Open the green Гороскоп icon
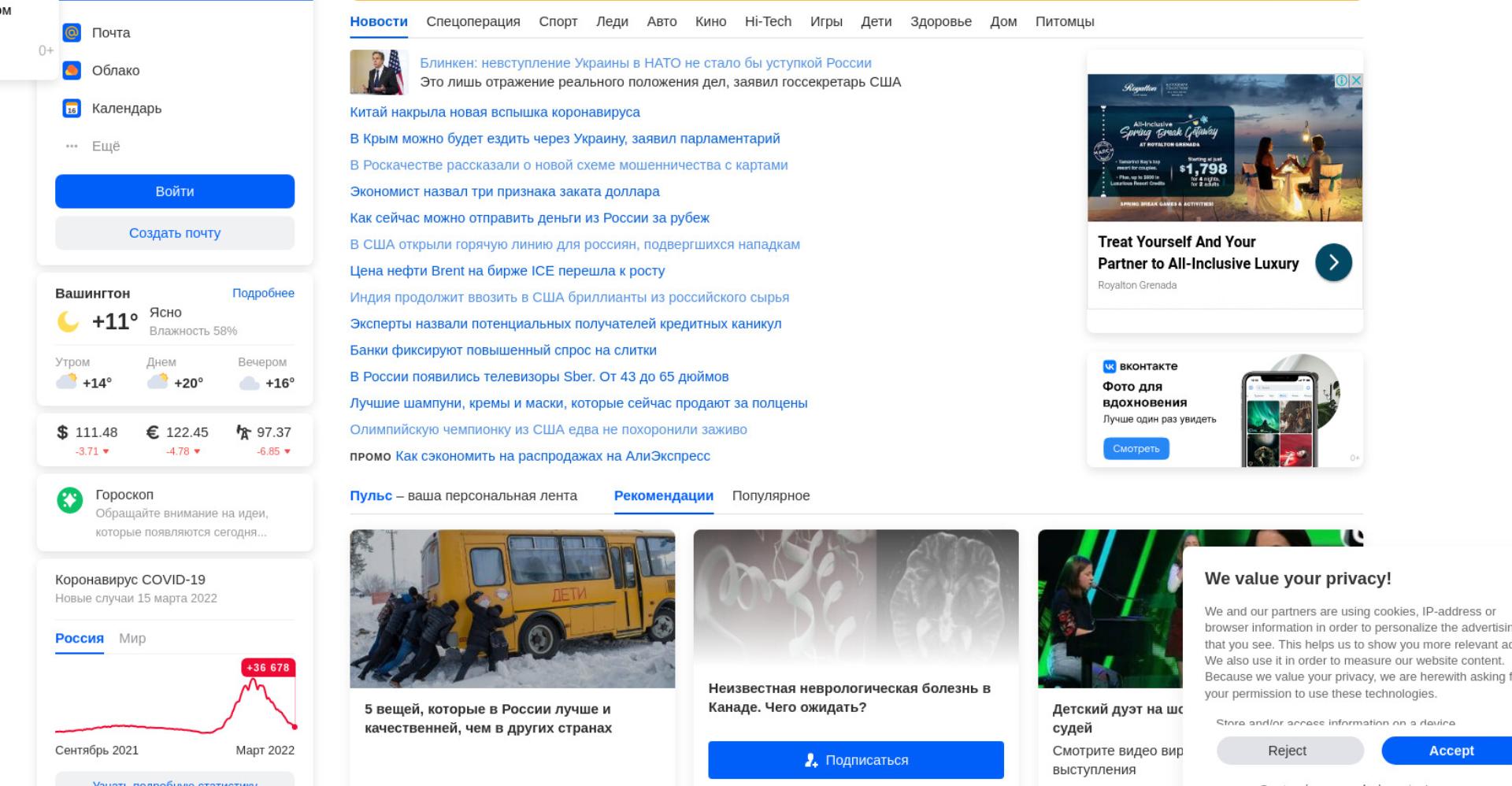 70,500
